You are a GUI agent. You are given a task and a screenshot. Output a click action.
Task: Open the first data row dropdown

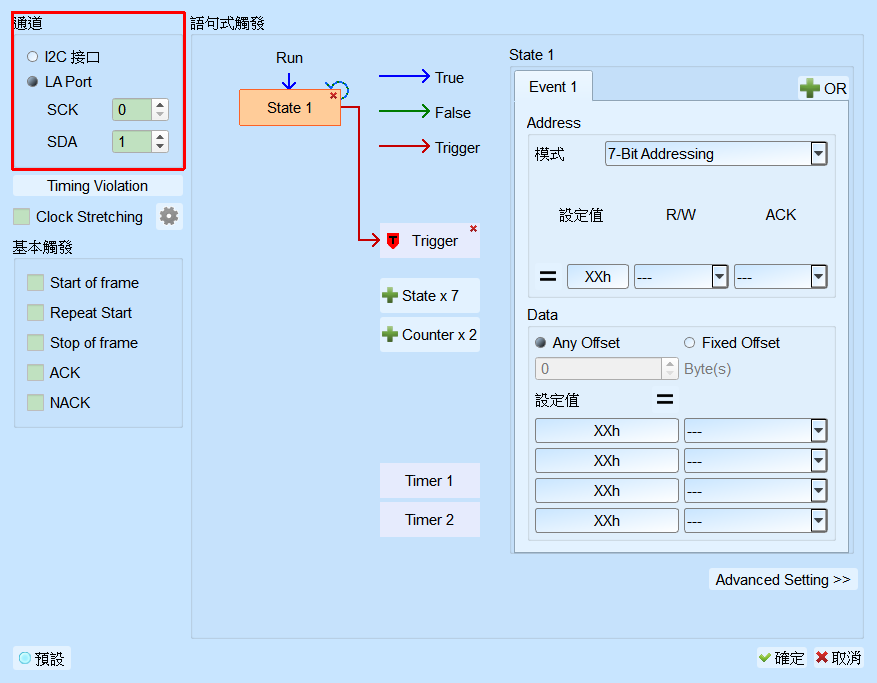click(756, 431)
